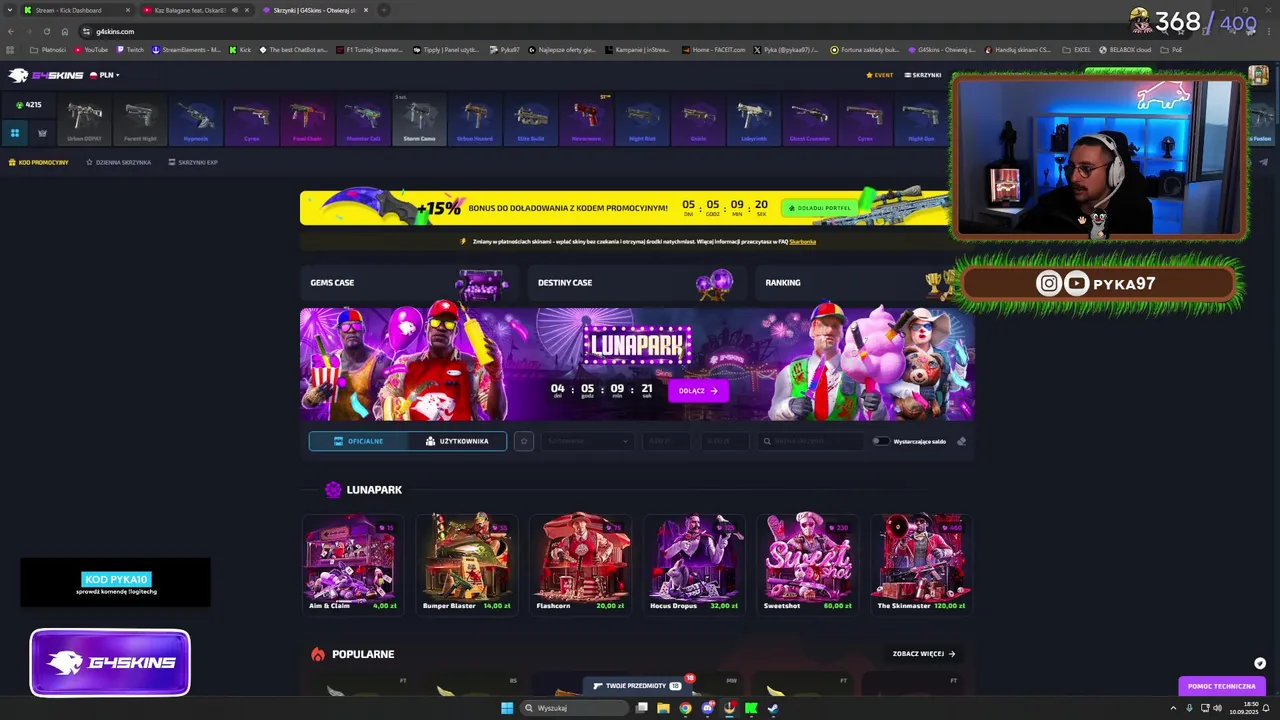Open the Ghost Crusader skin drop
Screen dimensions: 1280x720
click(810, 121)
